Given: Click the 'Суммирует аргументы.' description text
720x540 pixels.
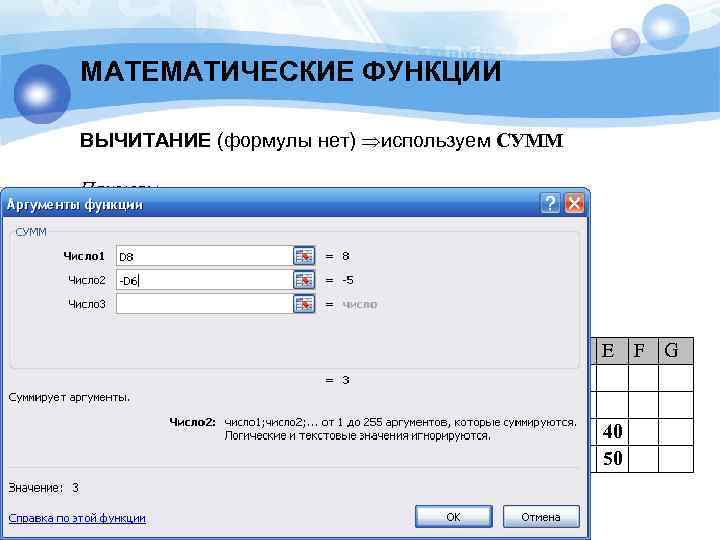Looking at the screenshot, I should [x=69, y=398].
